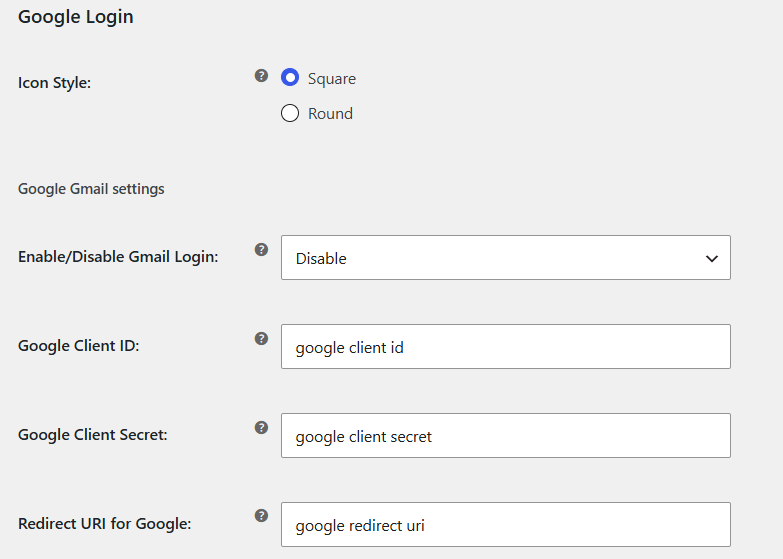The width and height of the screenshot is (783, 559).
Task: Click the Enable/Disable Gmail Login label
Action: pos(118,257)
